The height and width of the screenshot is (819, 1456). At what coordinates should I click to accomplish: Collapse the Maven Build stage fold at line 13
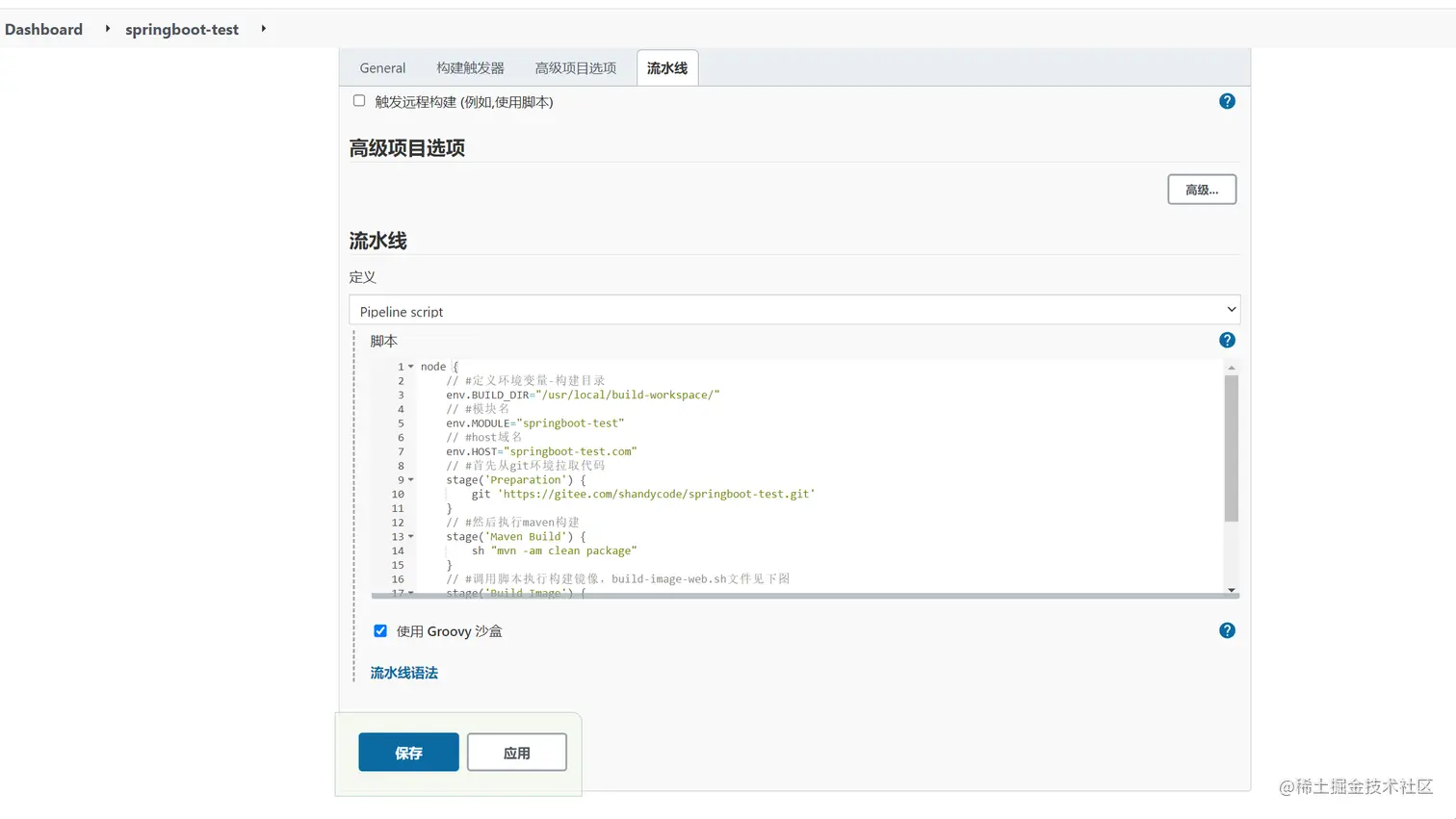point(411,537)
